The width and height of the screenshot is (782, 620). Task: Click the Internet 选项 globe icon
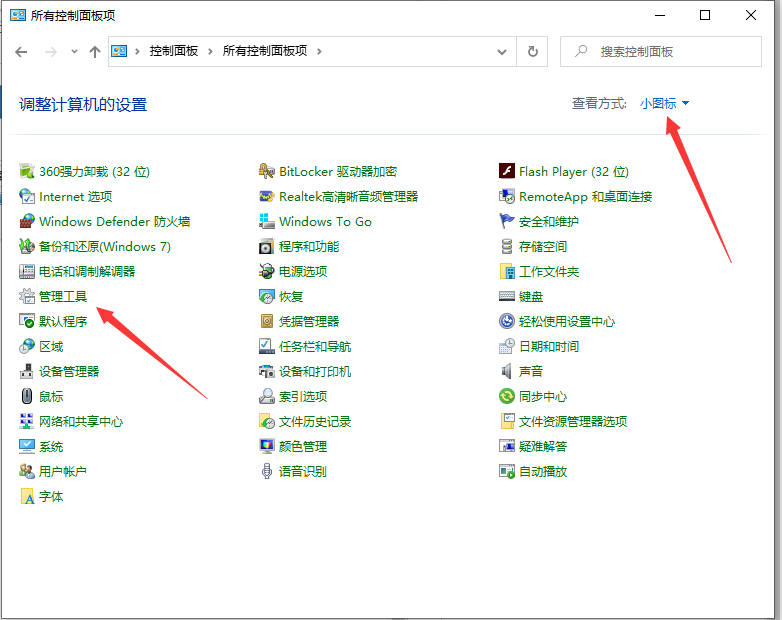pos(26,196)
